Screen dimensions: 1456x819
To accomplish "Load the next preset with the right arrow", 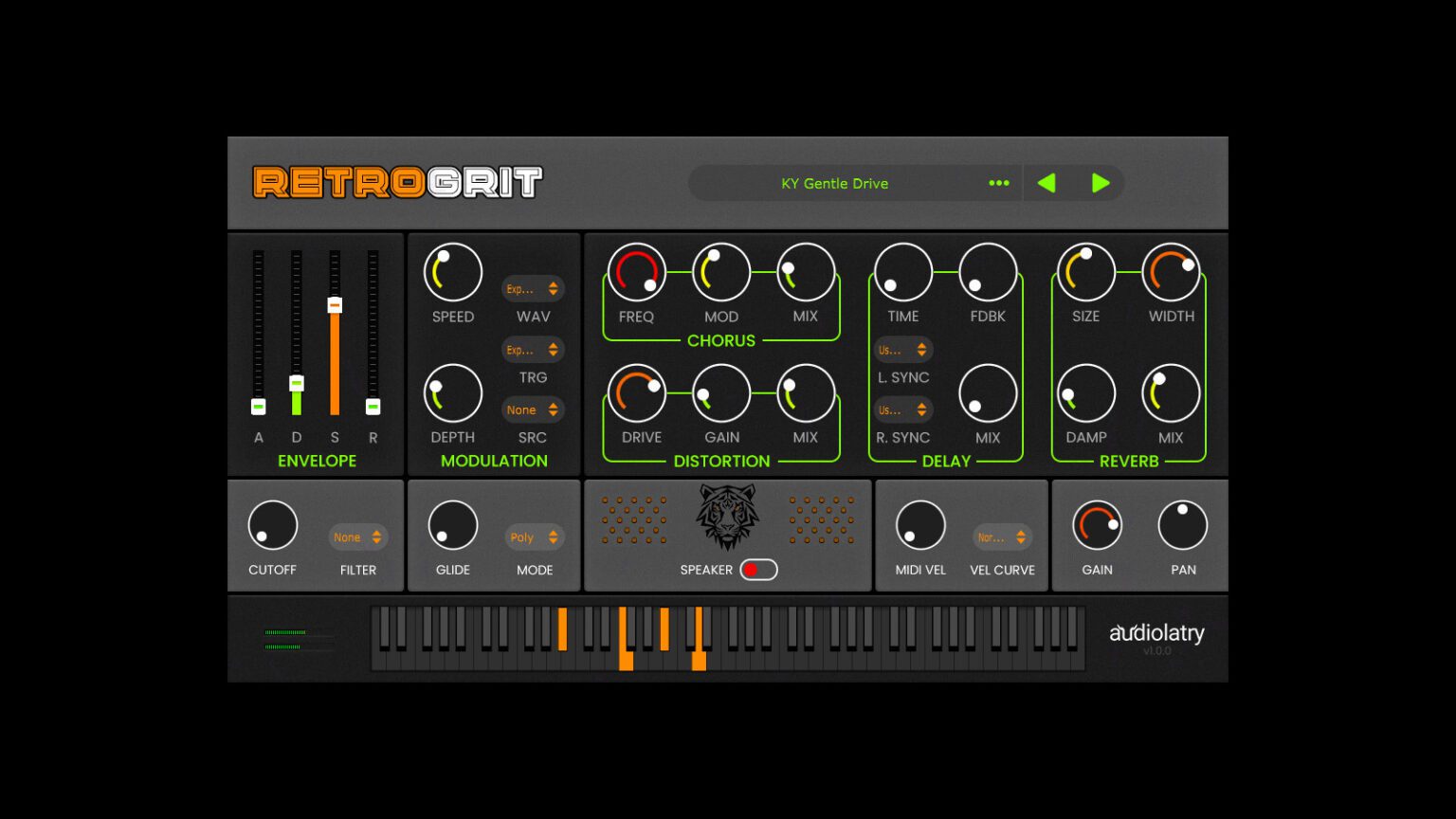I will (1101, 183).
